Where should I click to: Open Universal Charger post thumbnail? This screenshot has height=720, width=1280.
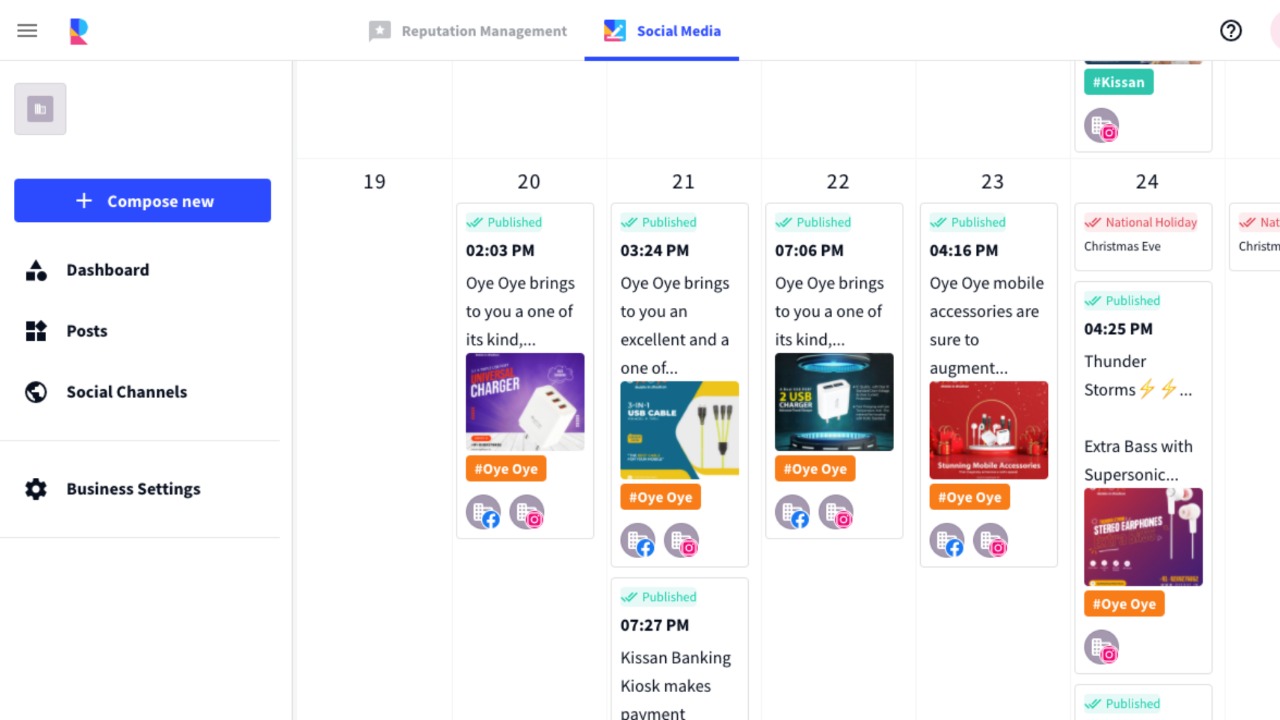tap(525, 402)
